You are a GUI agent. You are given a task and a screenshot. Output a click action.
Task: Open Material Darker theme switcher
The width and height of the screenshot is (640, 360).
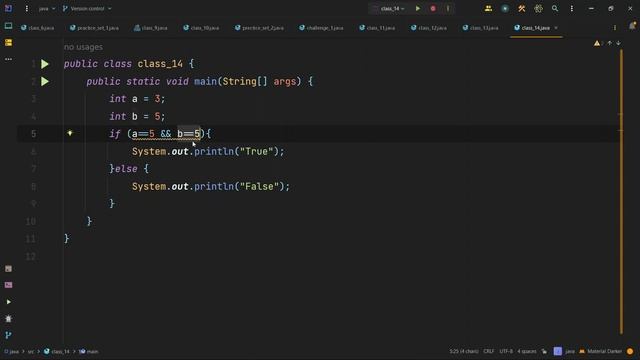pyautogui.click(x=601, y=351)
